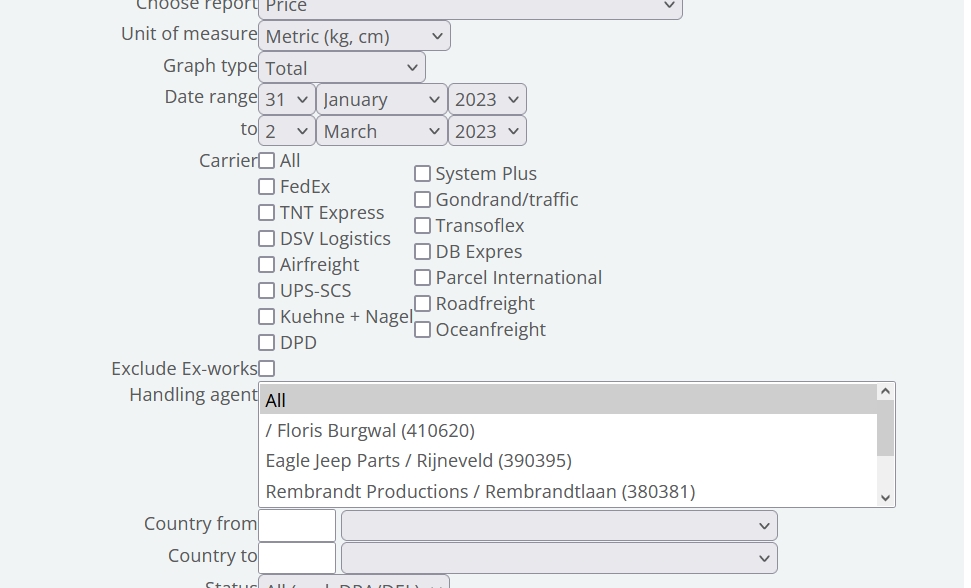971x588 pixels.
Task: Tick the DSV Logistics checkbox
Action: [267, 239]
